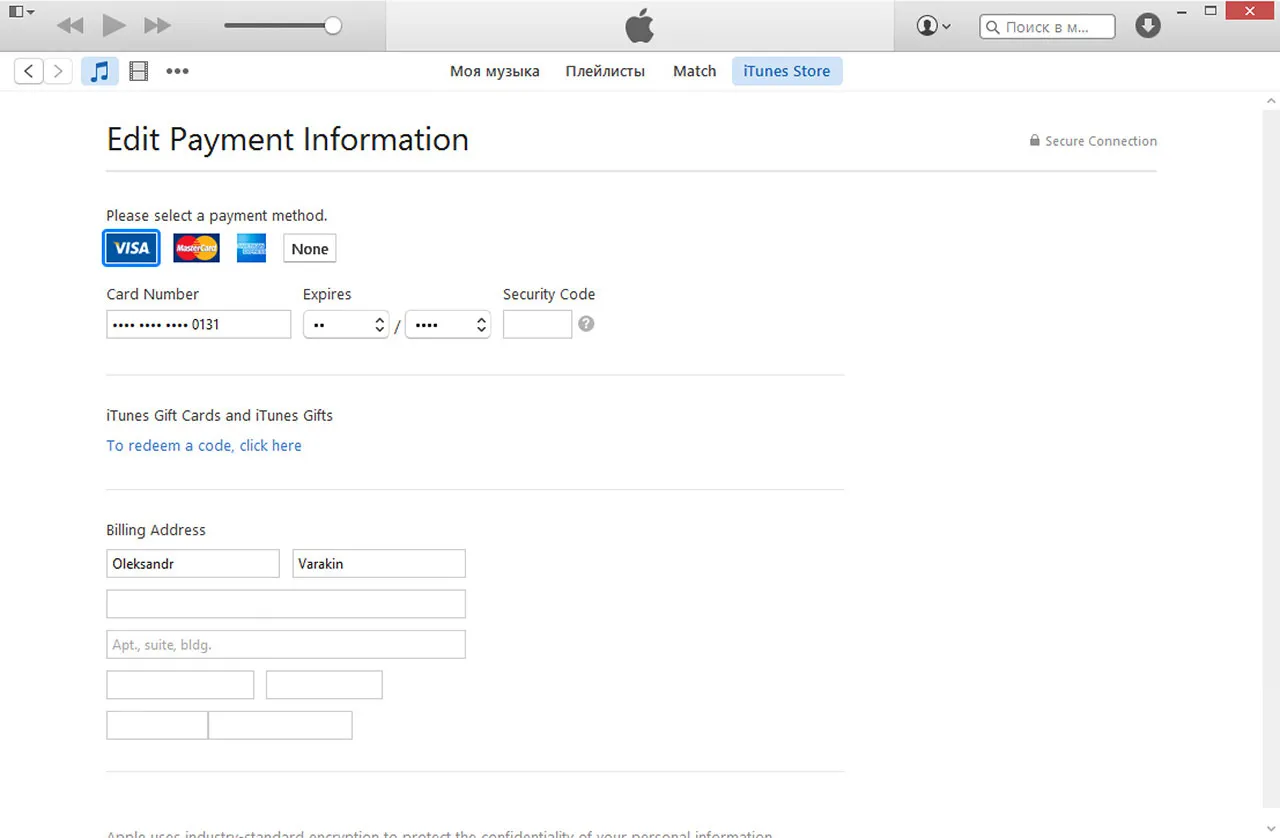This screenshot has width=1280, height=838.
Task: Start playback with the play button
Action: [x=114, y=26]
